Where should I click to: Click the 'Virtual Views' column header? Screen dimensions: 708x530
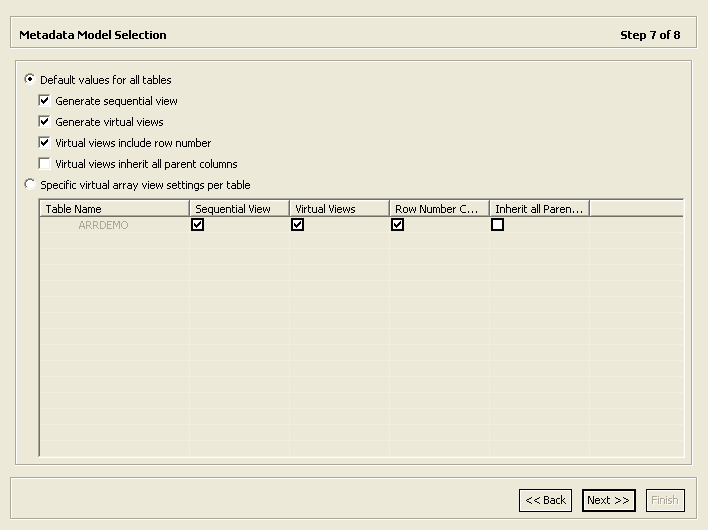click(339, 209)
